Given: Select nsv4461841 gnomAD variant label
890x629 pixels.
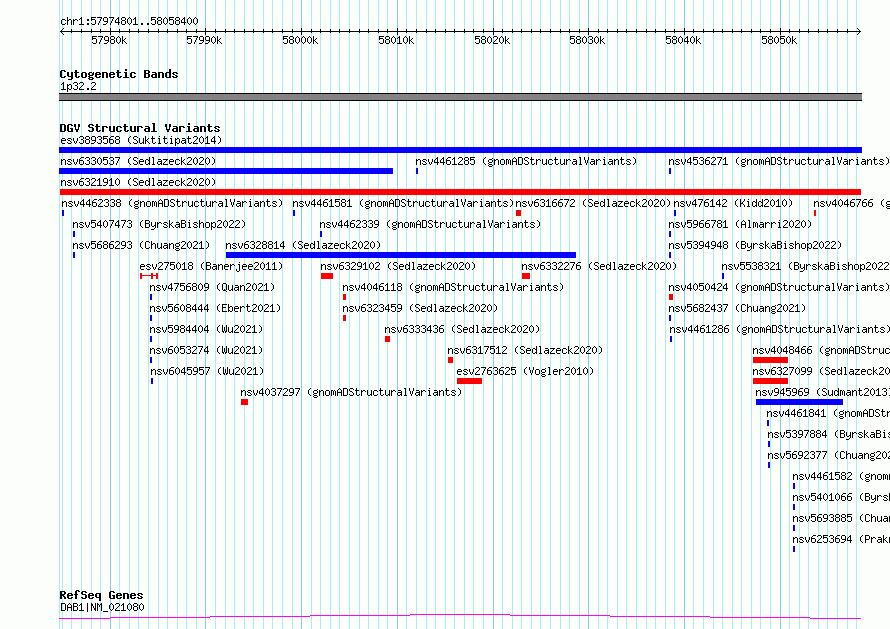Looking at the screenshot, I should pyautogui.click(x=828, y=413).
